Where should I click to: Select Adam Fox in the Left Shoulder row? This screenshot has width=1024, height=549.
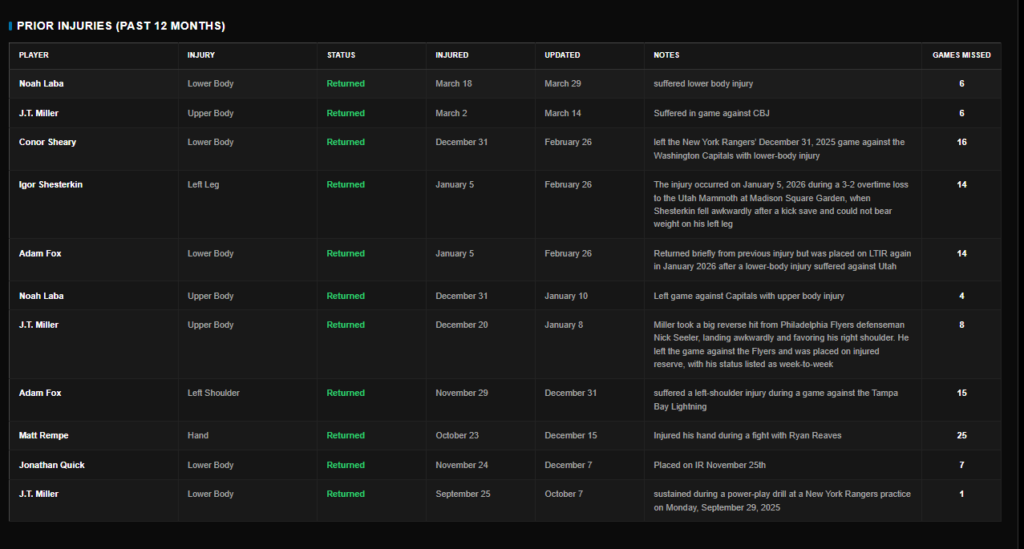(x=40, y=393)
